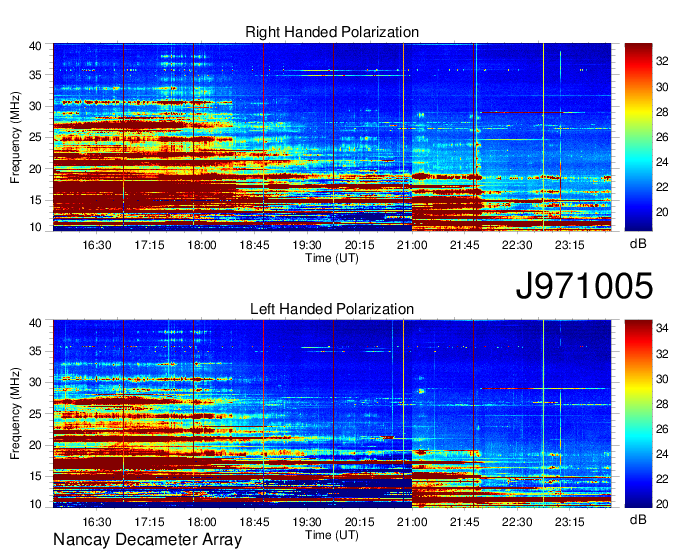Click the 16:30 tick on bottom time axis
Image resolution: width=680 pixels, height=552 pixels.
(97, 522)
